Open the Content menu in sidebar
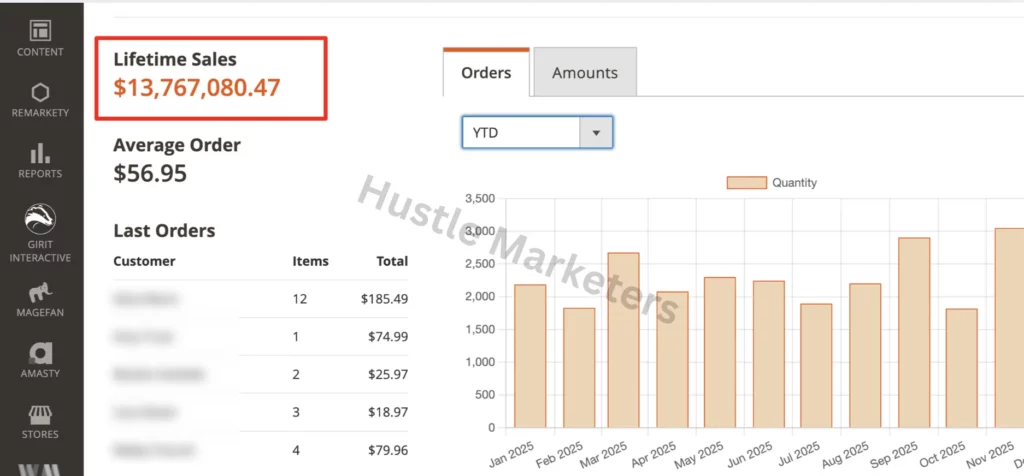The height and width of the screenshot is (476, 1024). (x=40, y=39)
